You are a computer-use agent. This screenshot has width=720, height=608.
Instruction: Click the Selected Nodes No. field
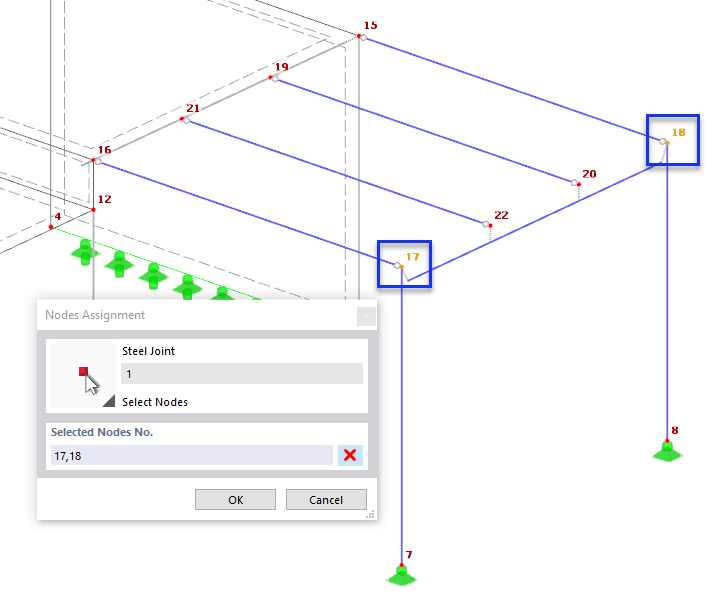pyautogui.click(x=191, y=455)
